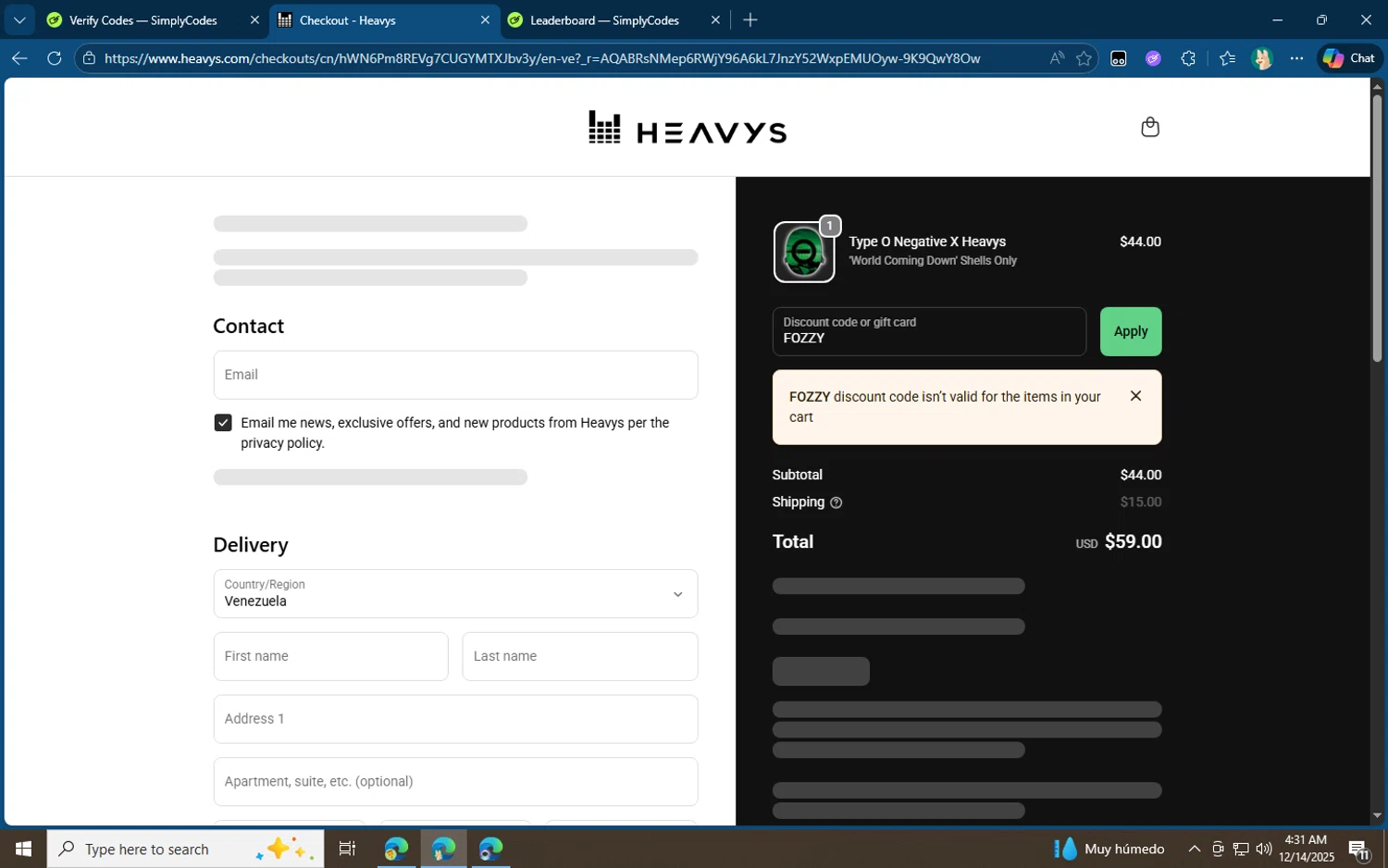
Task: Focus the Last name field
Action: coord(580,656)
